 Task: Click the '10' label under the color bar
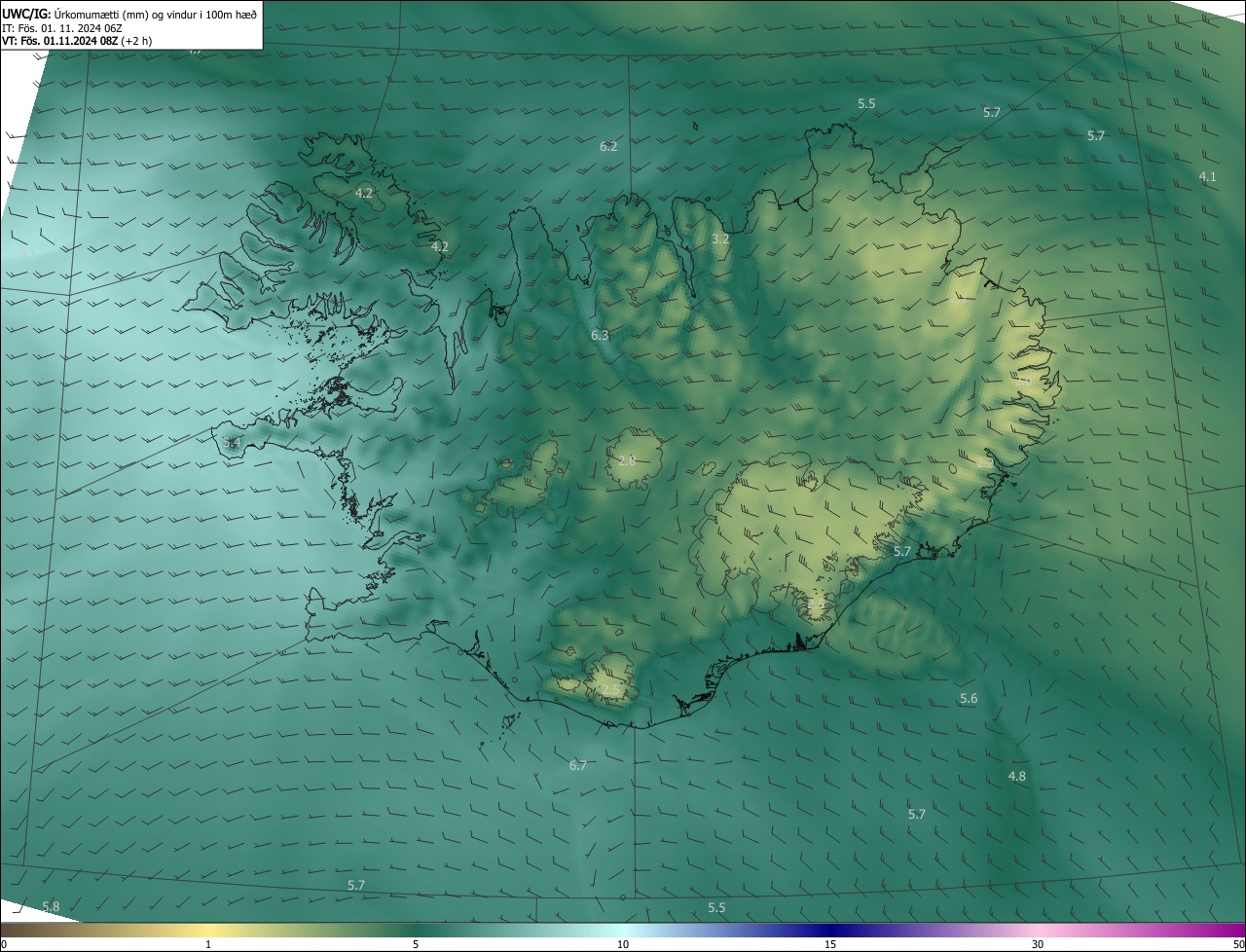coord(623,945)
